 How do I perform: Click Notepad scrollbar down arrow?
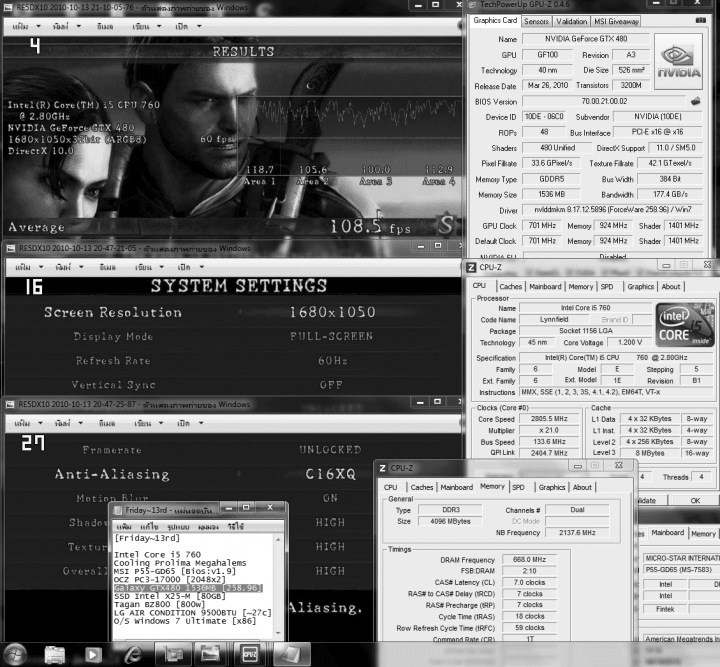pyautogui.click(x=278, y=633)
